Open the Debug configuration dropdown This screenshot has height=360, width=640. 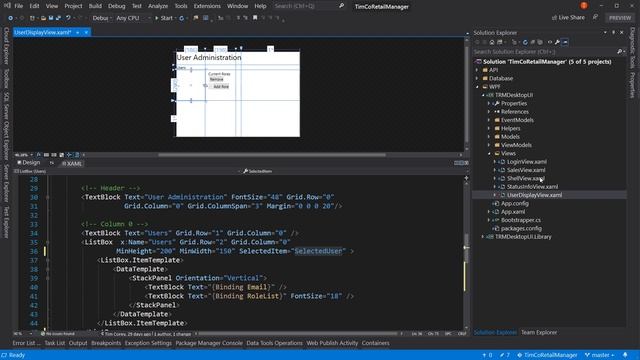(101, 18)
